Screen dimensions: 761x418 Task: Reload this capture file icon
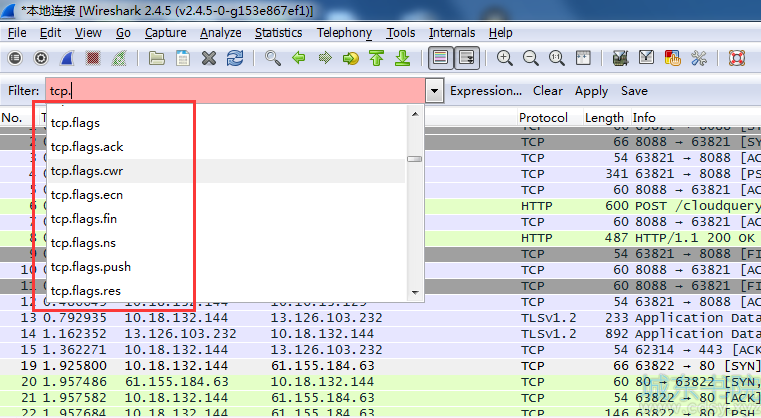click(235, 58)
